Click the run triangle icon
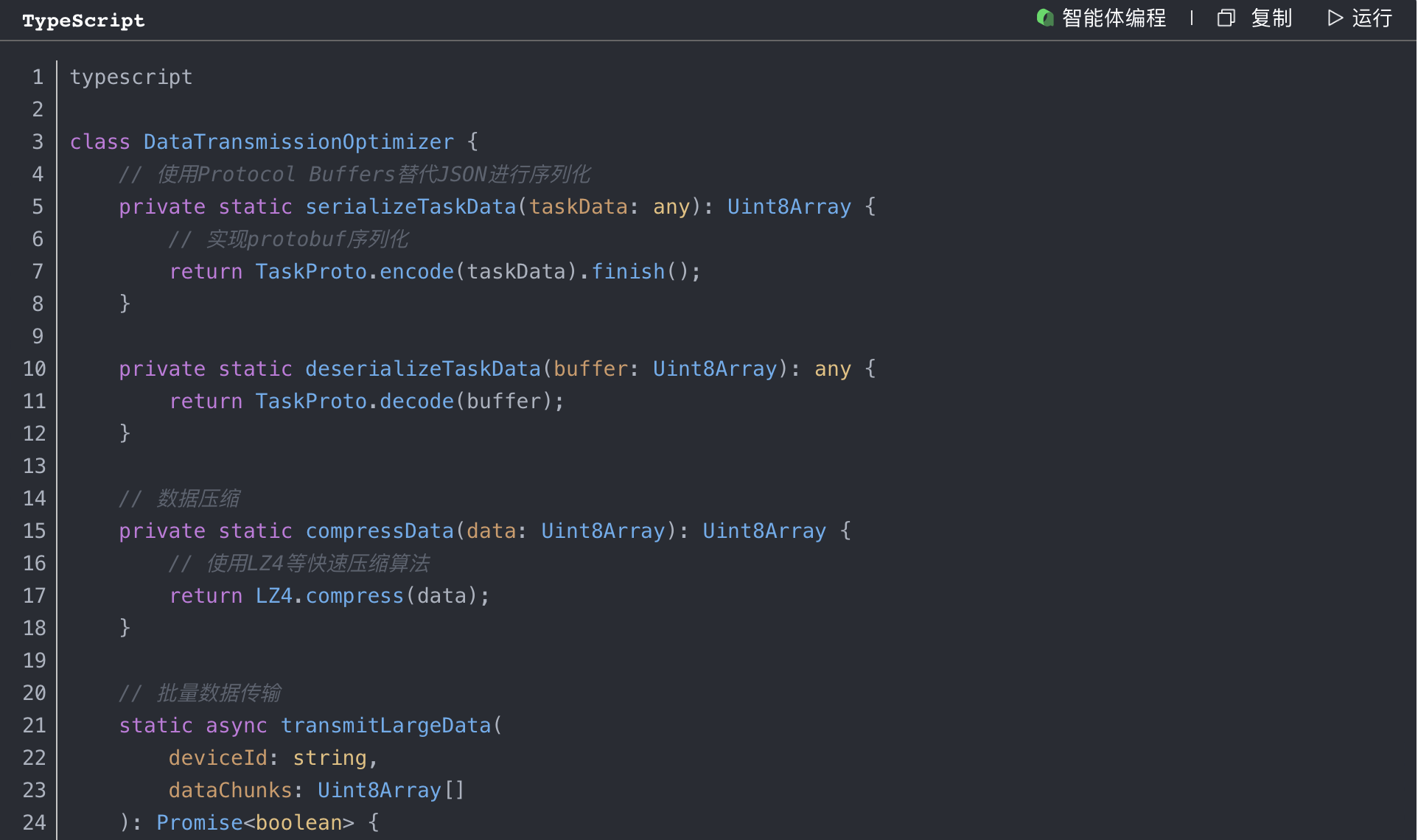Image resolution: width=1418 pixels, height=840 pixels. pos(1335,18)
